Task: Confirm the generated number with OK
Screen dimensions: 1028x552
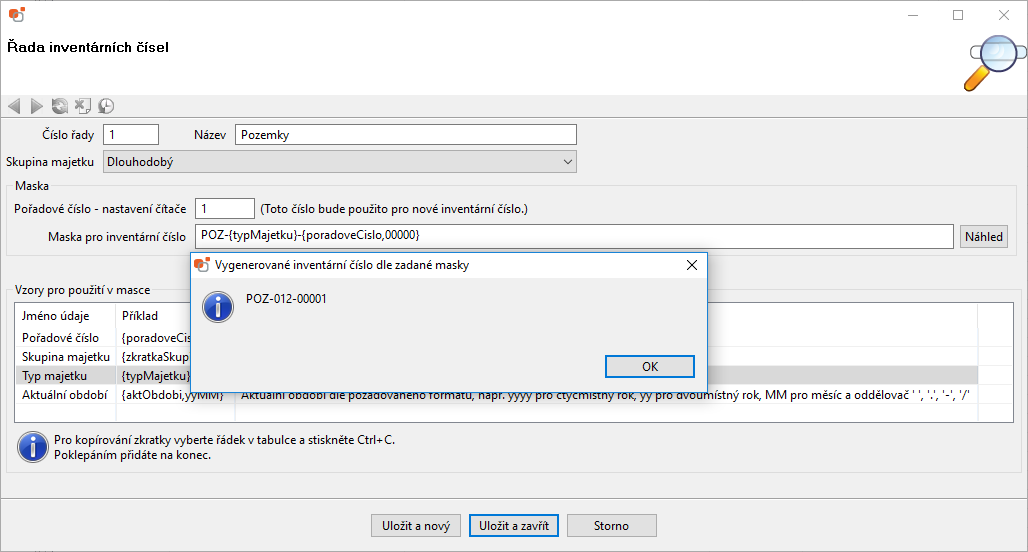Action: click(650, 366)
